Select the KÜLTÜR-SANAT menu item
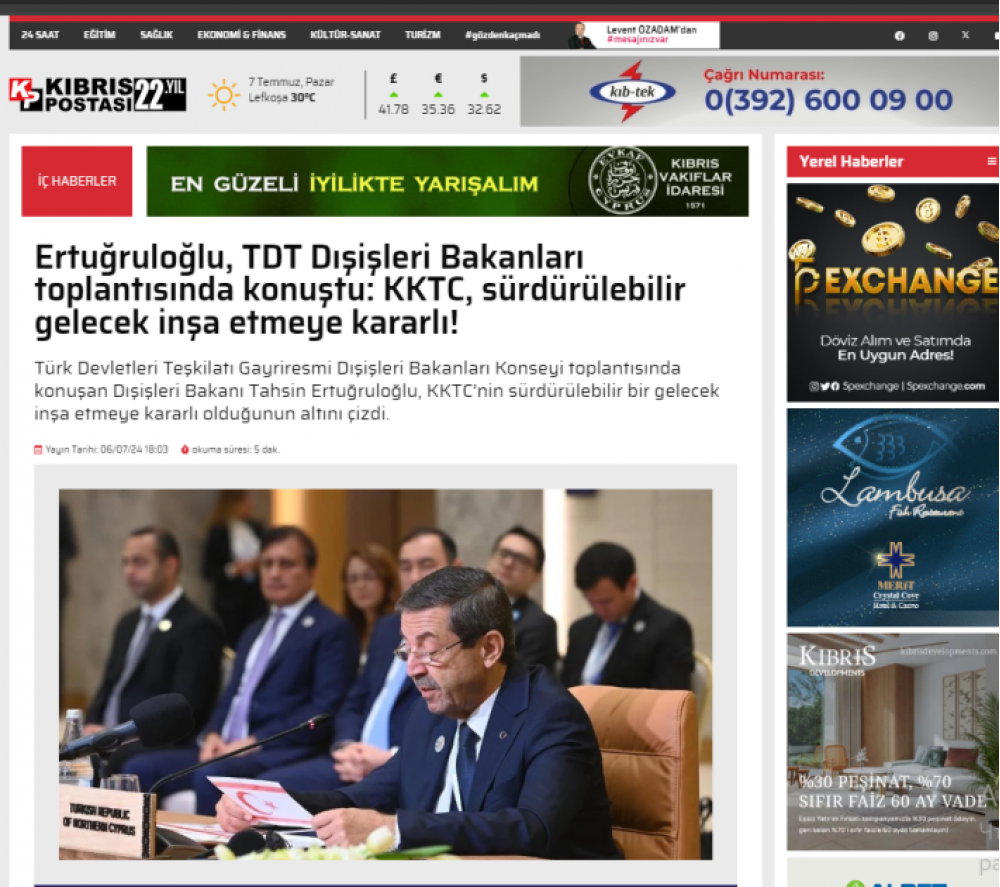 (345, 34)
